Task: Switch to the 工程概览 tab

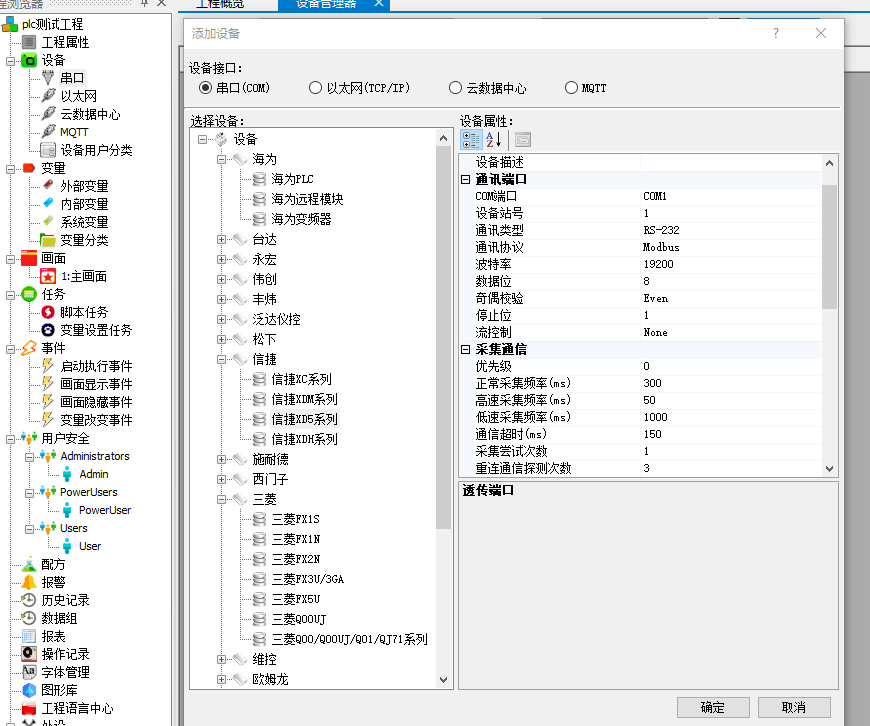Action: pos(220,4)
